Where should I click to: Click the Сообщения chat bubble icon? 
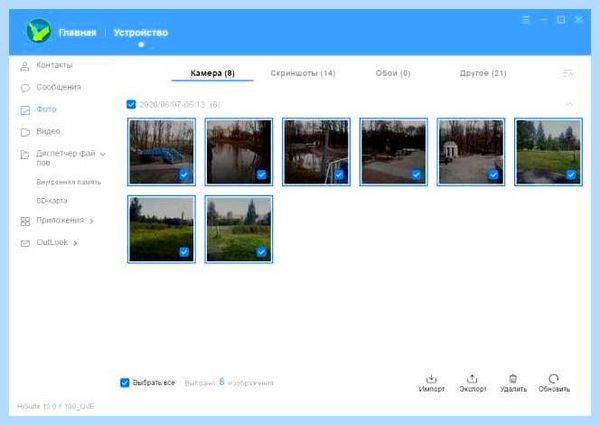25,88
